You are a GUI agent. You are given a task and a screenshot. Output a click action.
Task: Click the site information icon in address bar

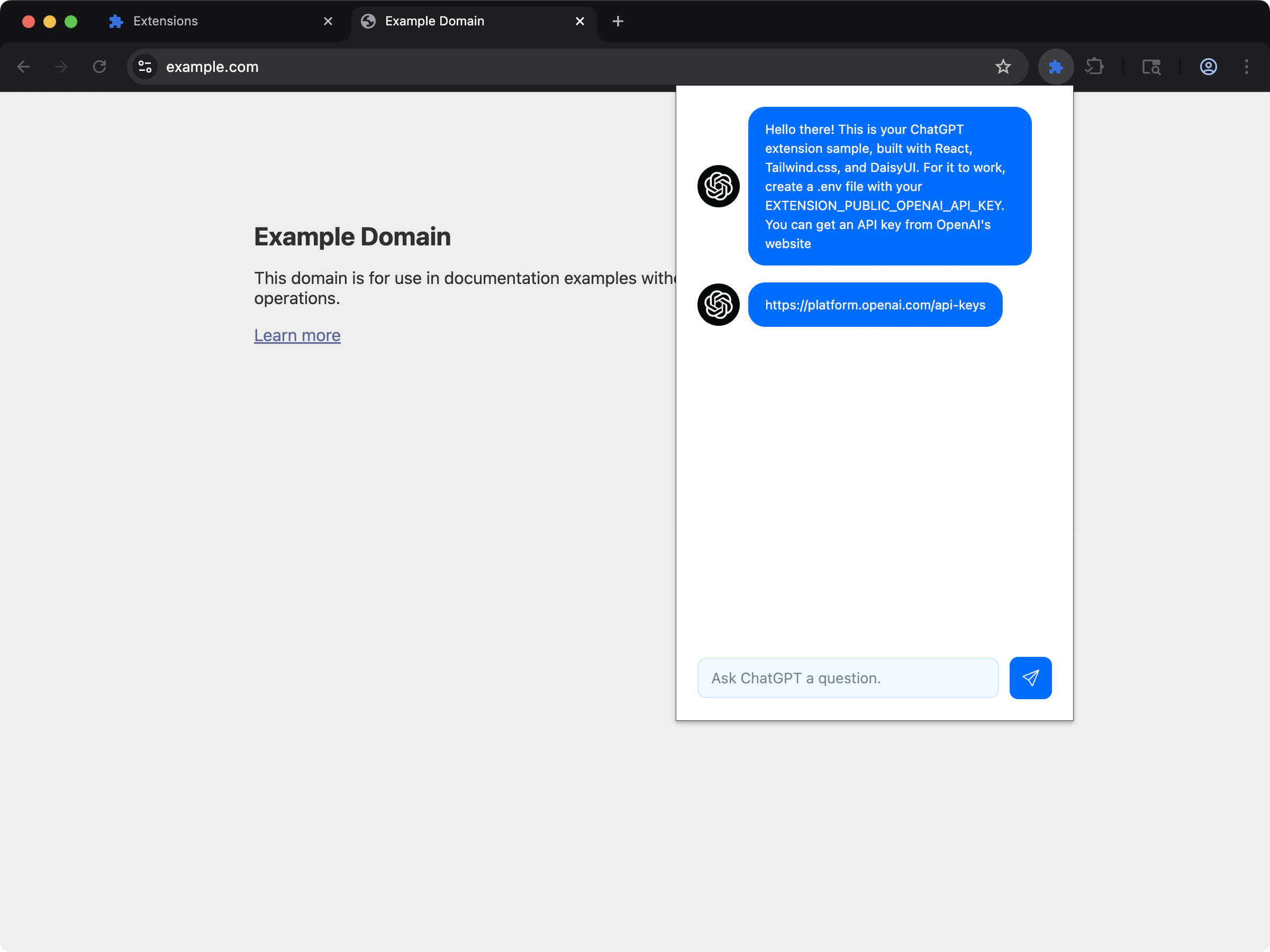click(x=144, y=67)
